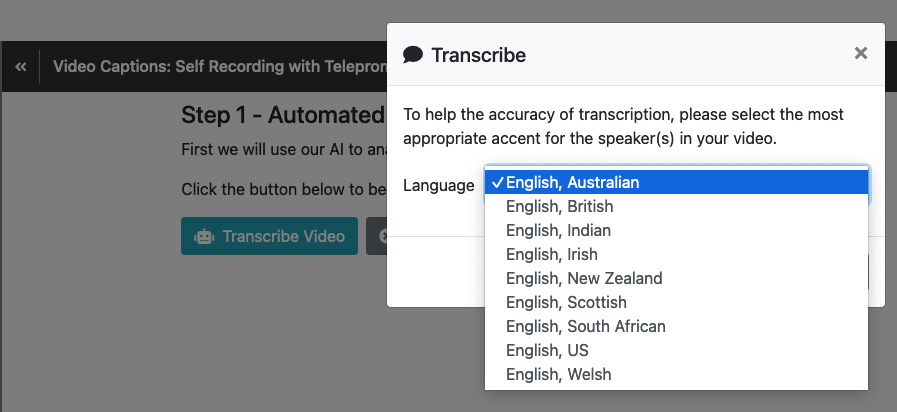
Task: Pick English, Indian in the dropdown
Action: click(676, 230)
